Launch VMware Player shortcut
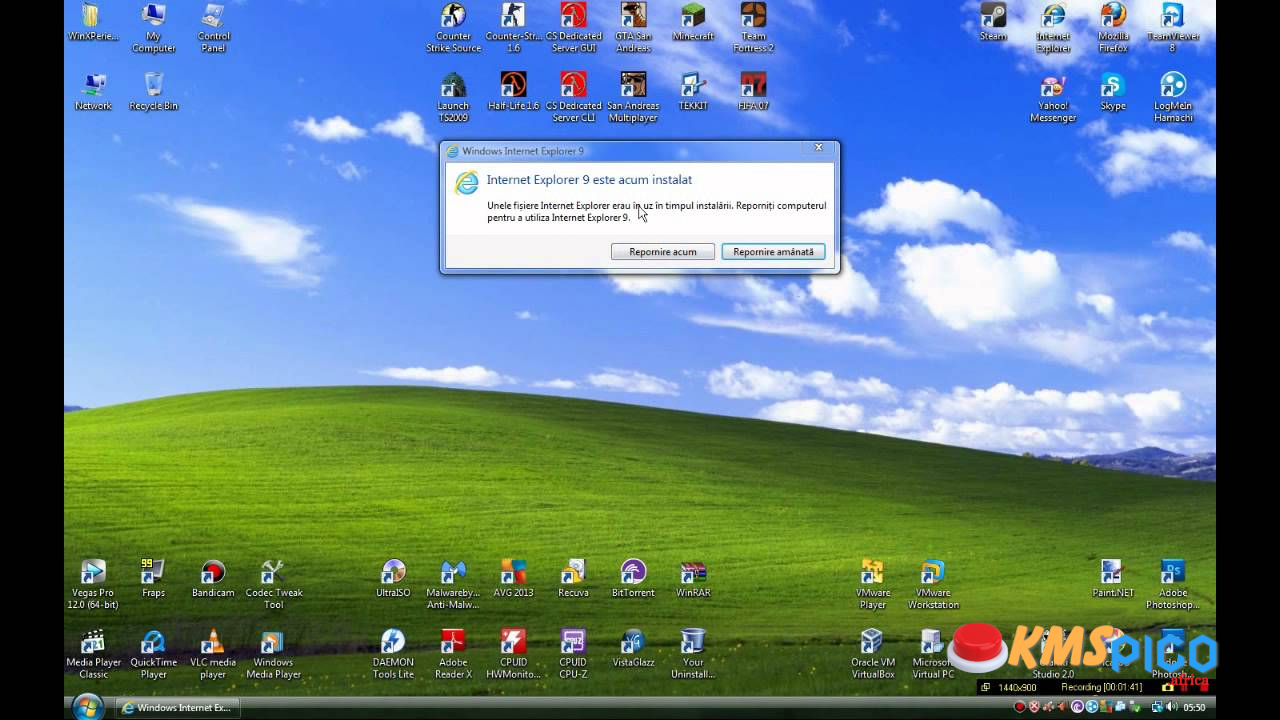Image resolution: width=1280 pixels, height=720 pixels. [873, 585]
